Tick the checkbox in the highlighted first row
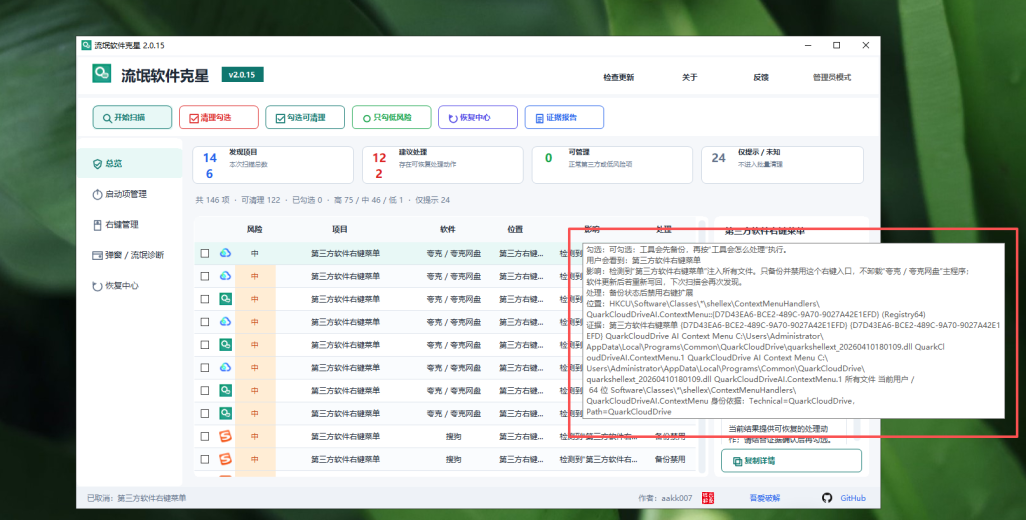The image size is (1026, 520). [x=205, y=253]
